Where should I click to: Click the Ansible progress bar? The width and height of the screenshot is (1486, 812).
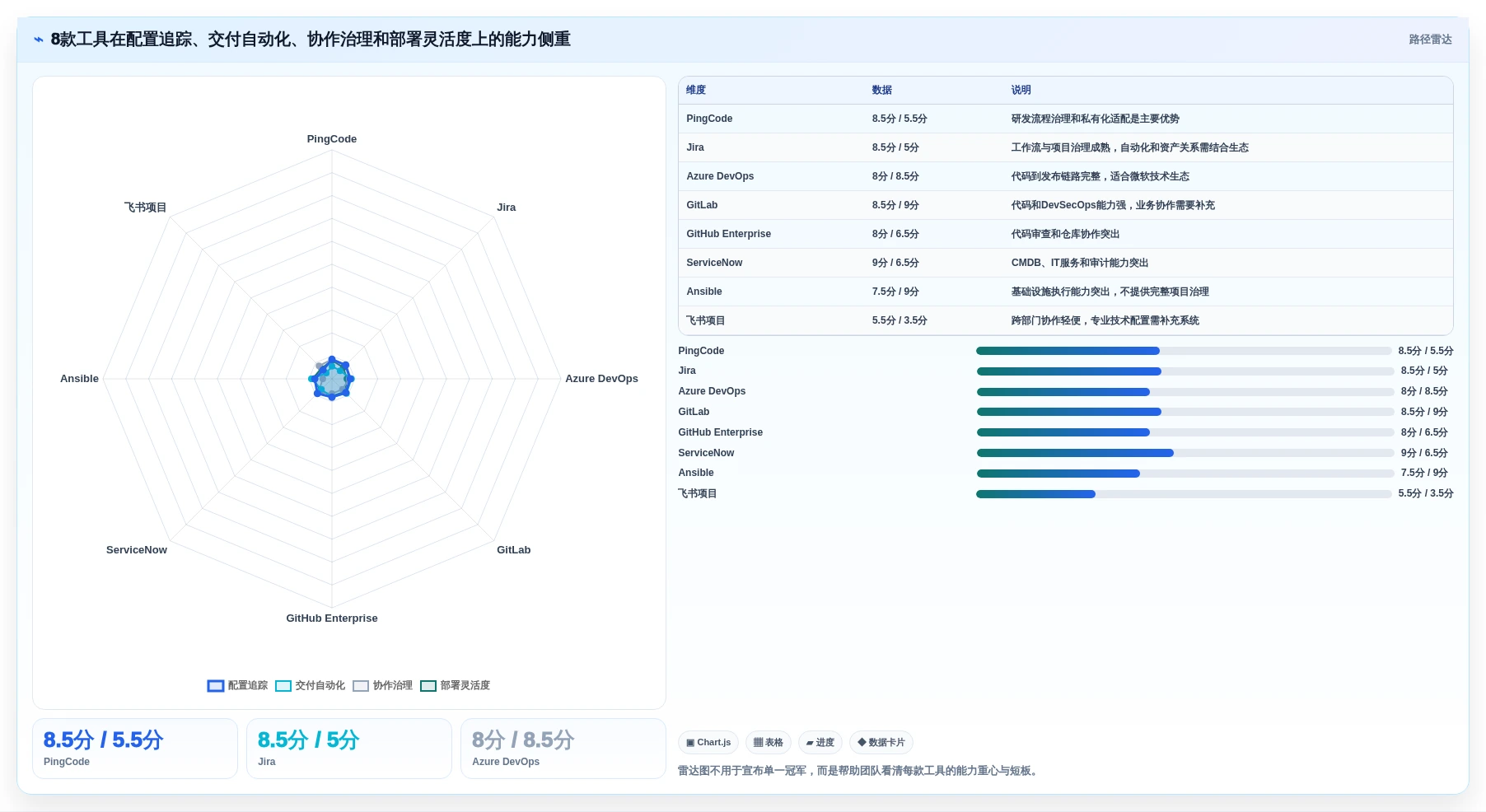pos(1185,474)
